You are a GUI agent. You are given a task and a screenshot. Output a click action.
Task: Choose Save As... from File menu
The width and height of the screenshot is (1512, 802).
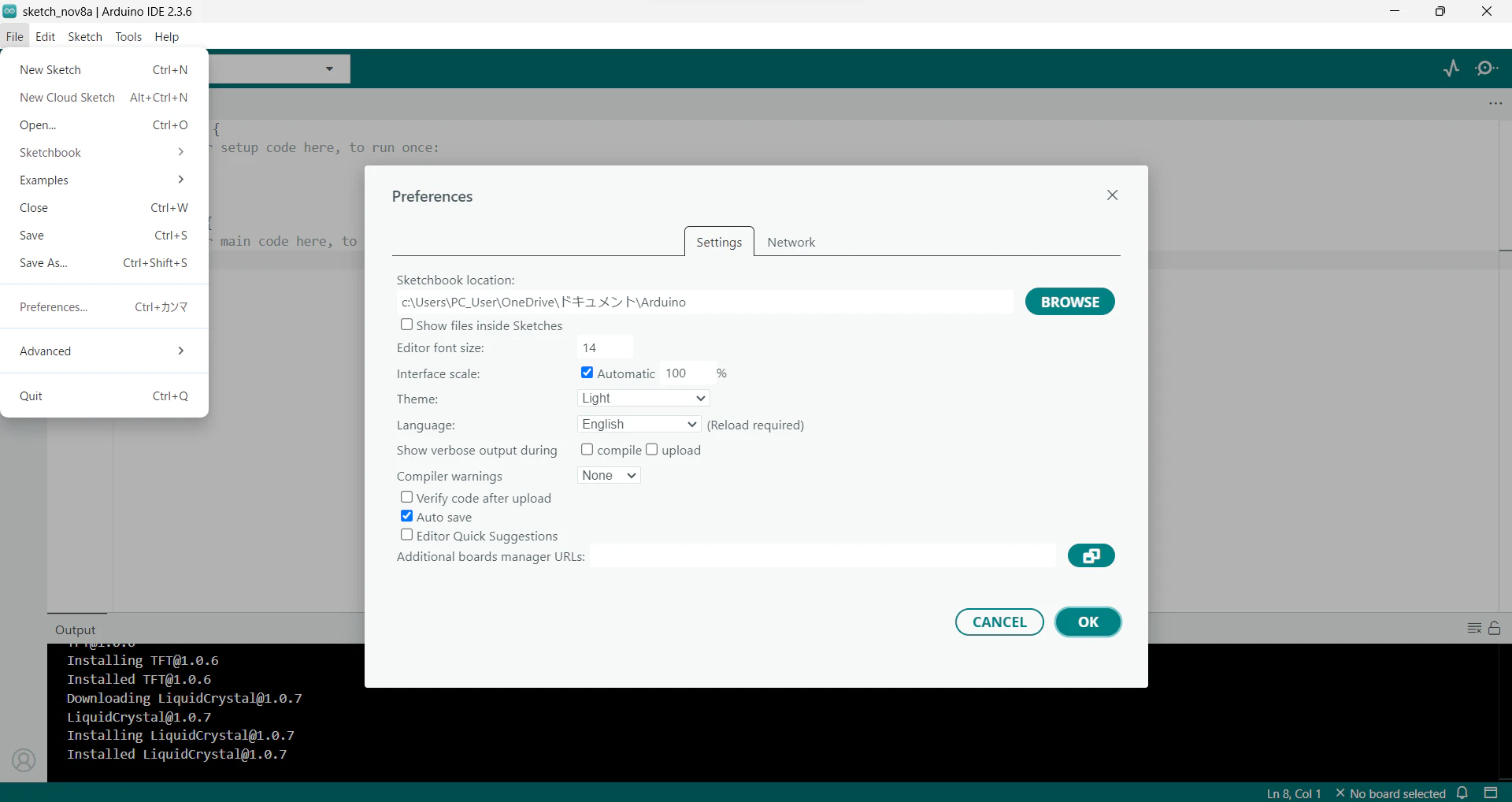click(x=104, y=262)
